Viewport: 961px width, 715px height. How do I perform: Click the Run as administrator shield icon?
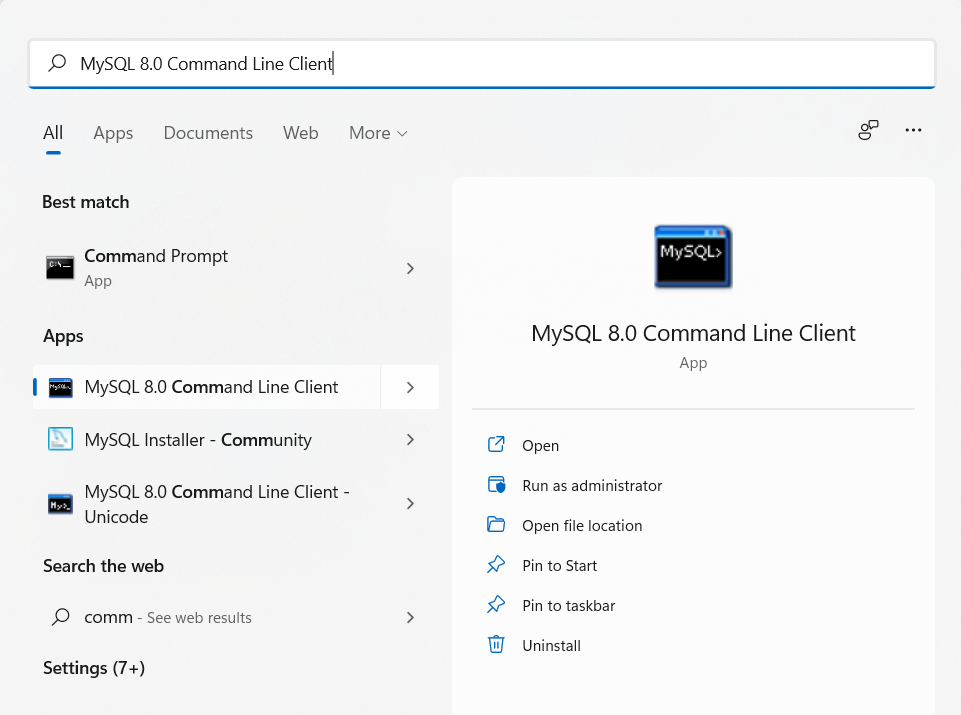click(x=496, y=485)
